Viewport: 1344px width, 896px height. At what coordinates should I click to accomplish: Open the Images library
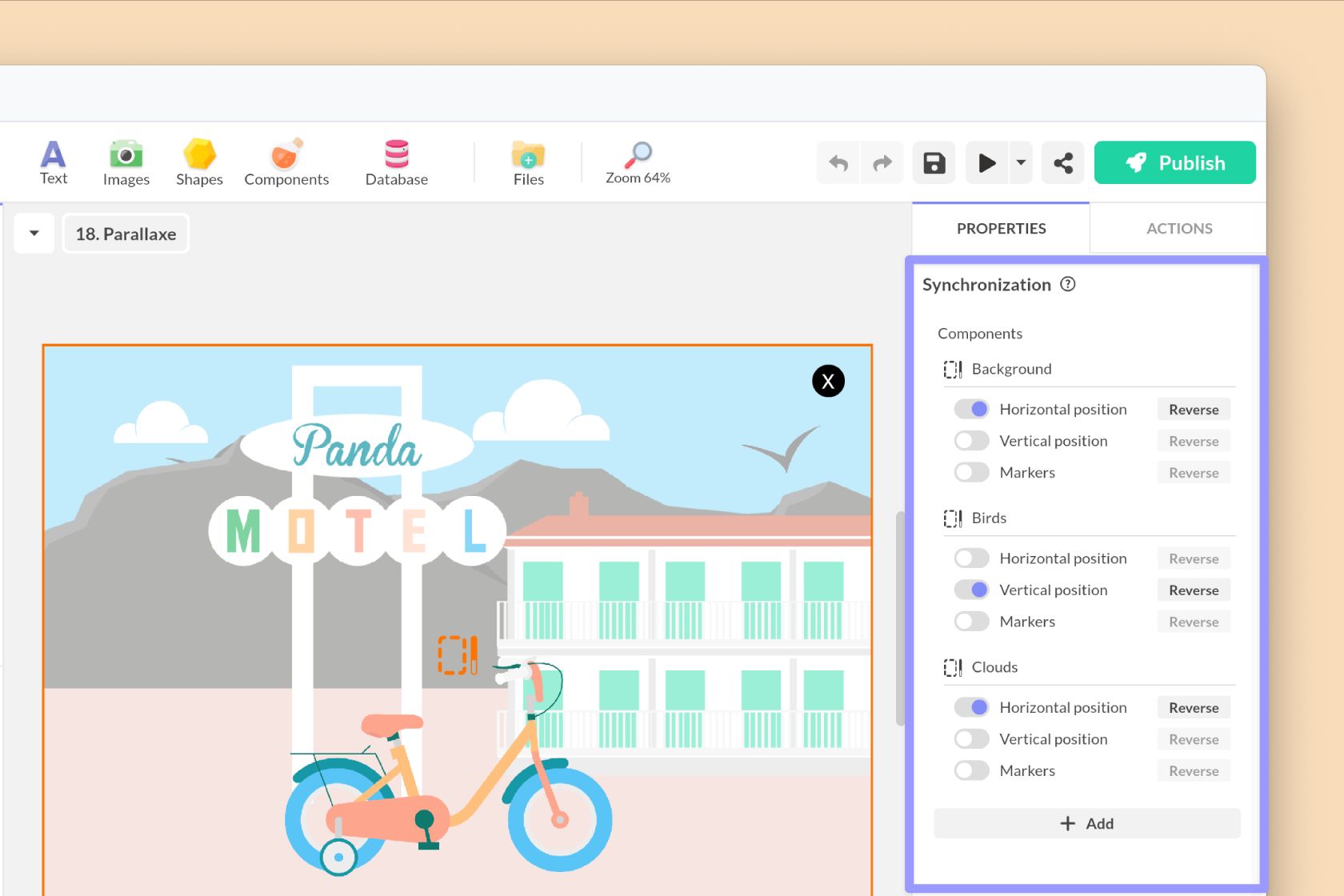coord(126,162)
